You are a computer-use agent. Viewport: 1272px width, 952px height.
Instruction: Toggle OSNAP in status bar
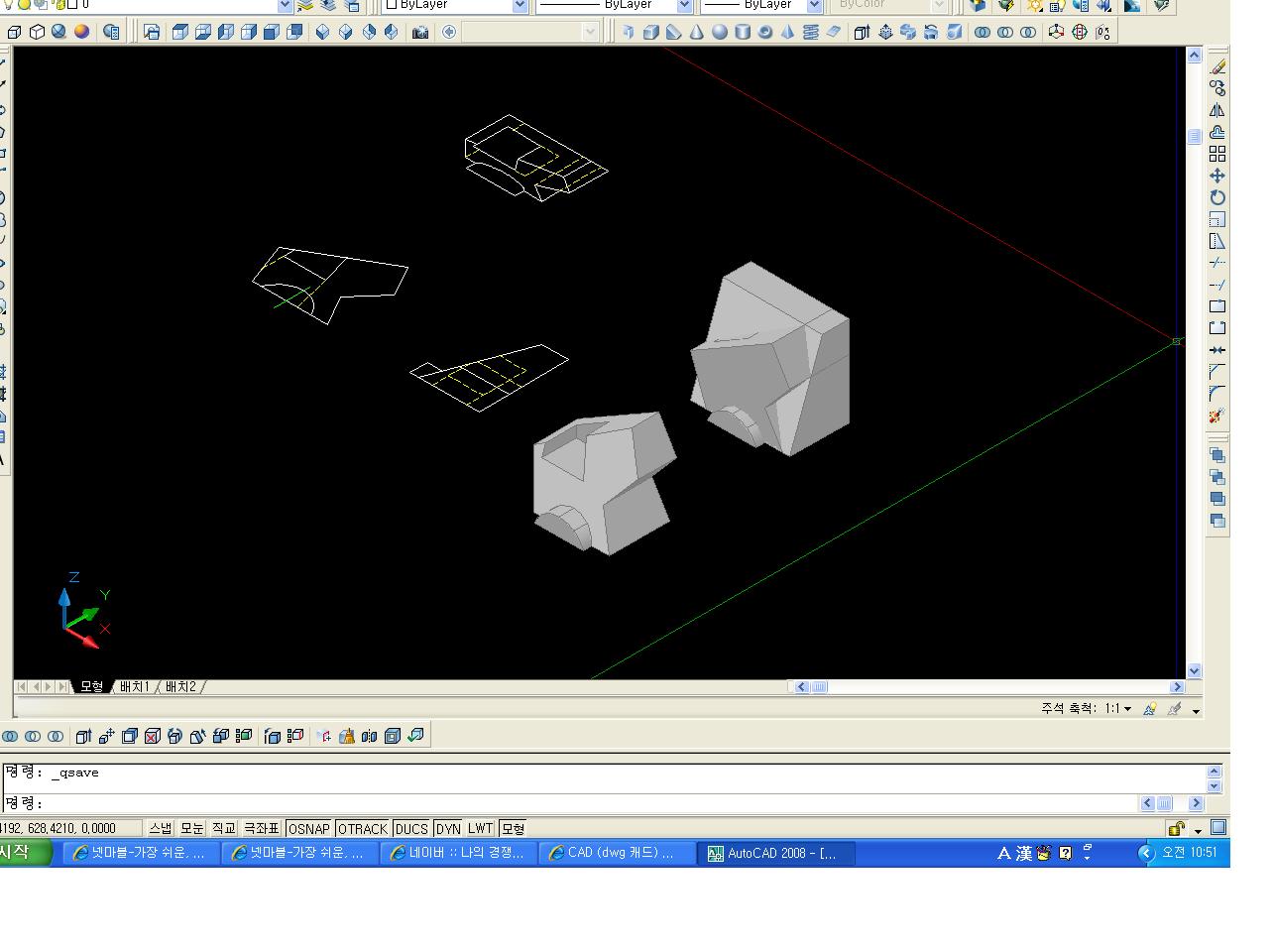tap(308, 828)
